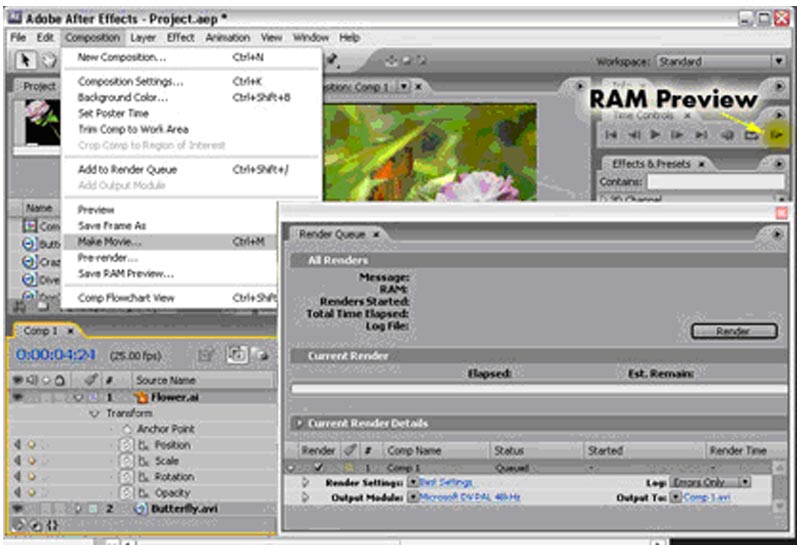Toggle Rotation keyframe checkbox diamond
Screen dimensions: 800x550
(32, 477)
